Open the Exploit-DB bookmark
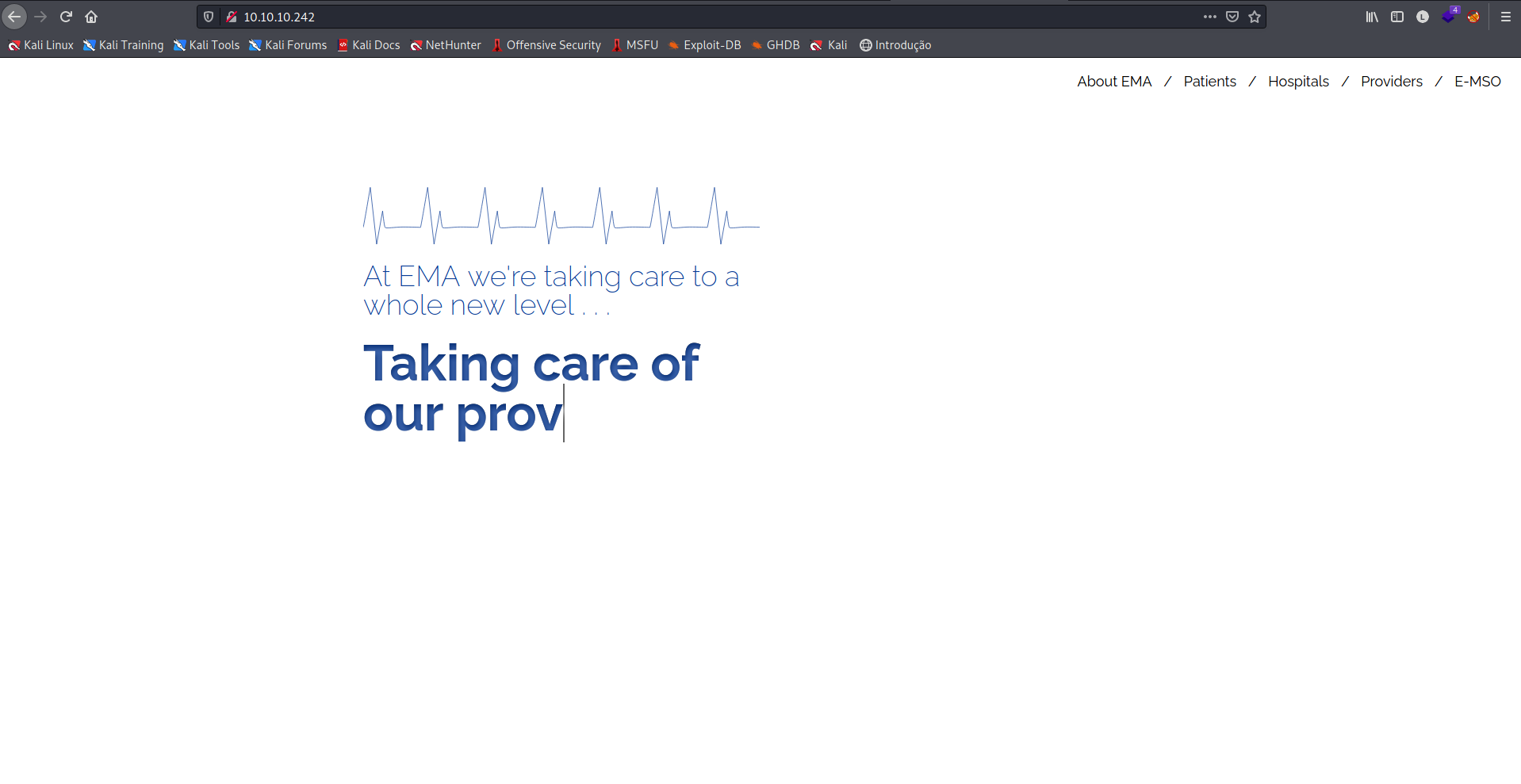This screenshot has width=1521, height=784. (704, 45)
